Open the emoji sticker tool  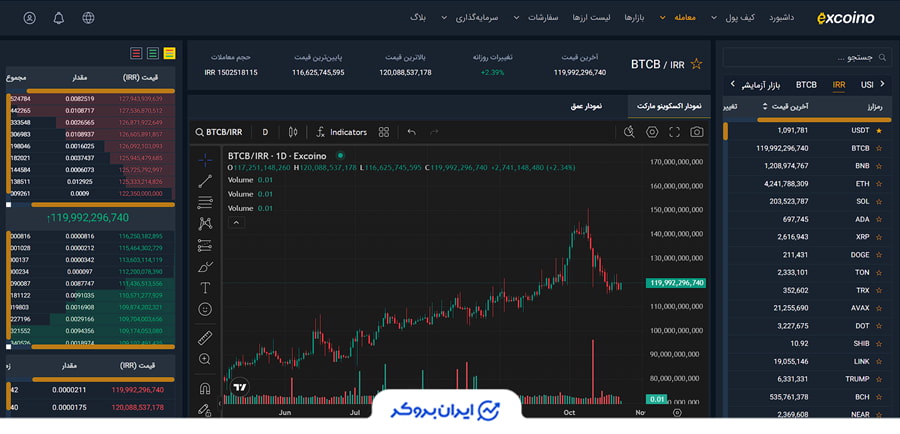tap(205, 310)
